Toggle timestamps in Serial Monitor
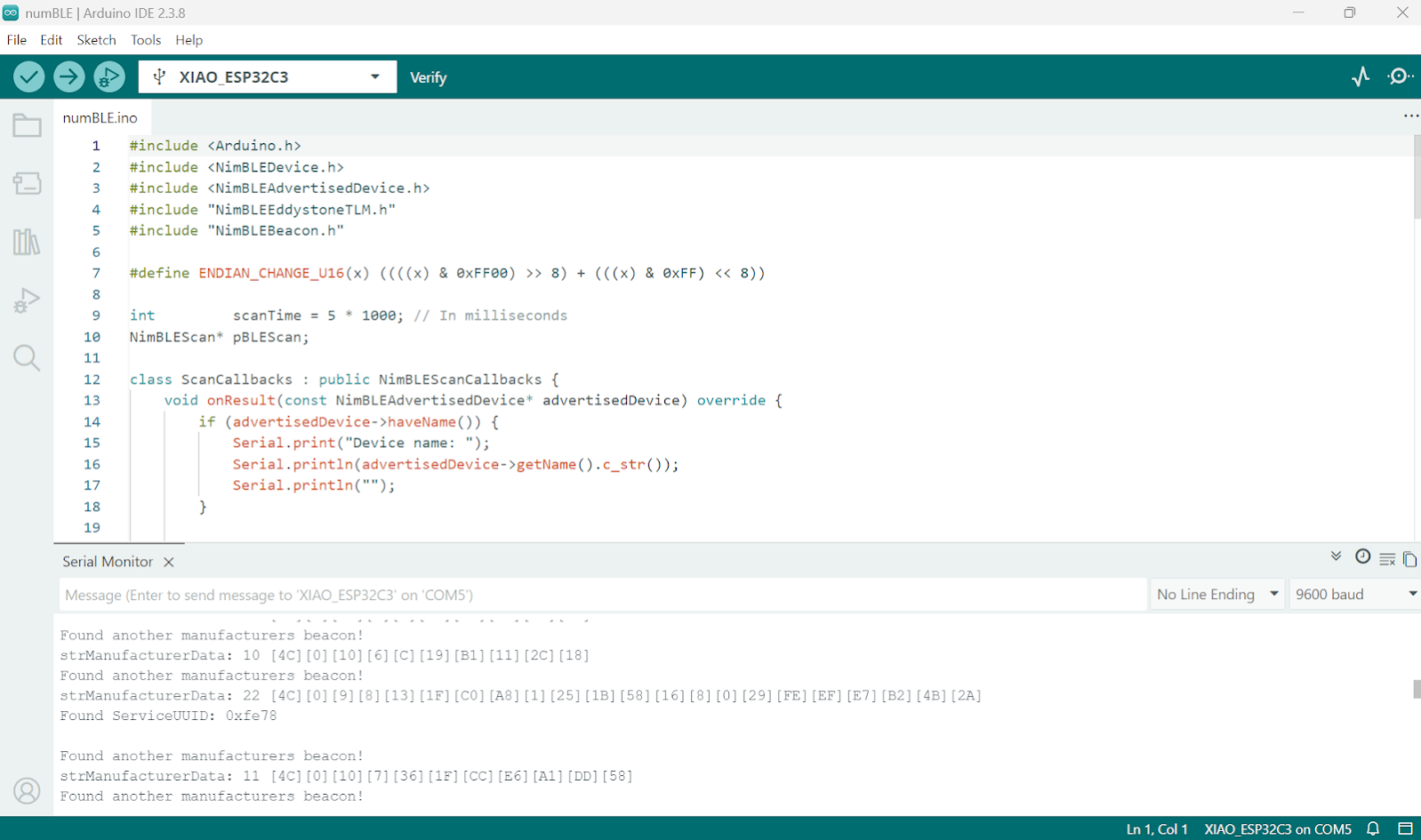The image size is (1421, 840). (1362, 557)
